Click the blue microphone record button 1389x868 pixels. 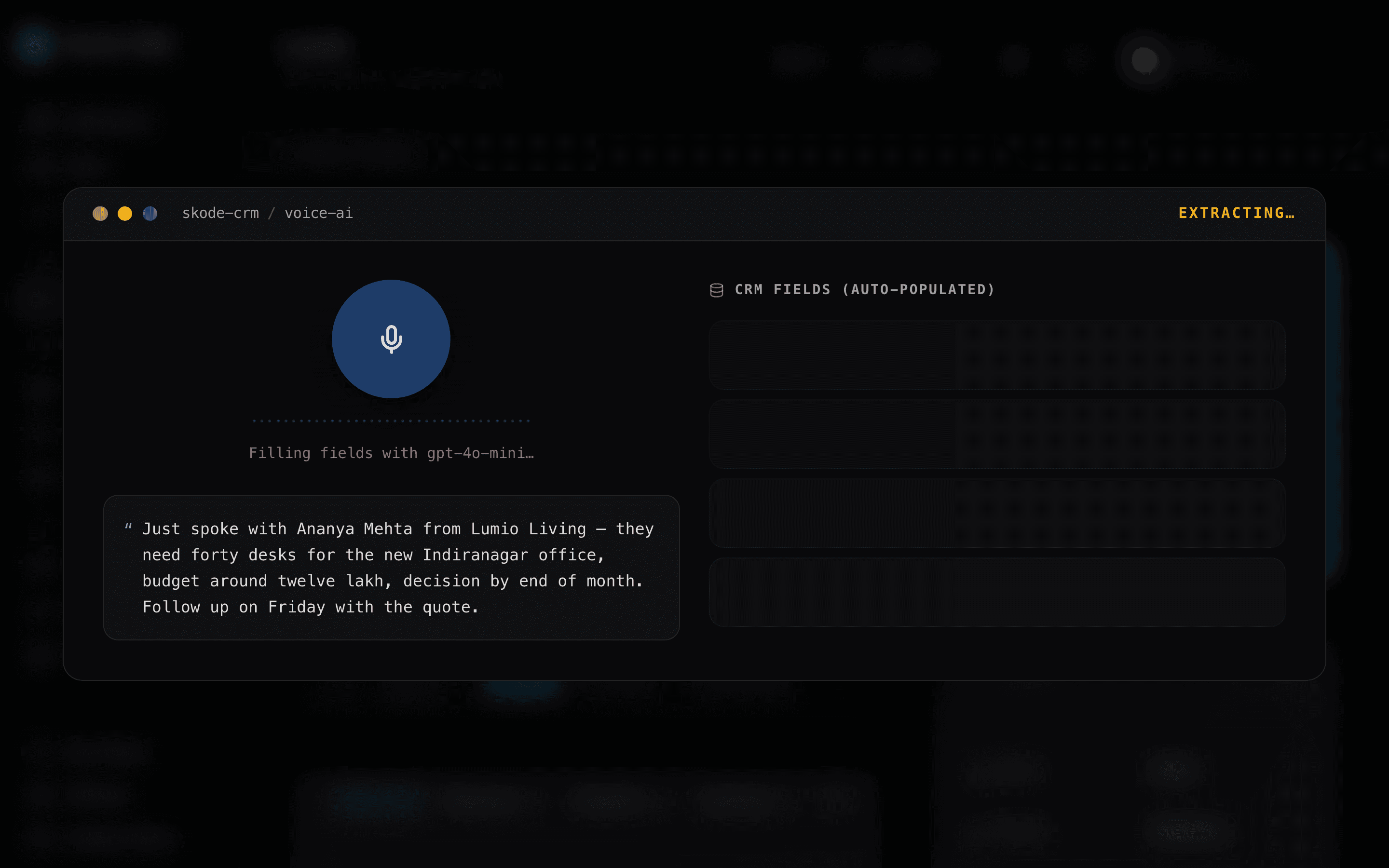[x=391, y=339]
